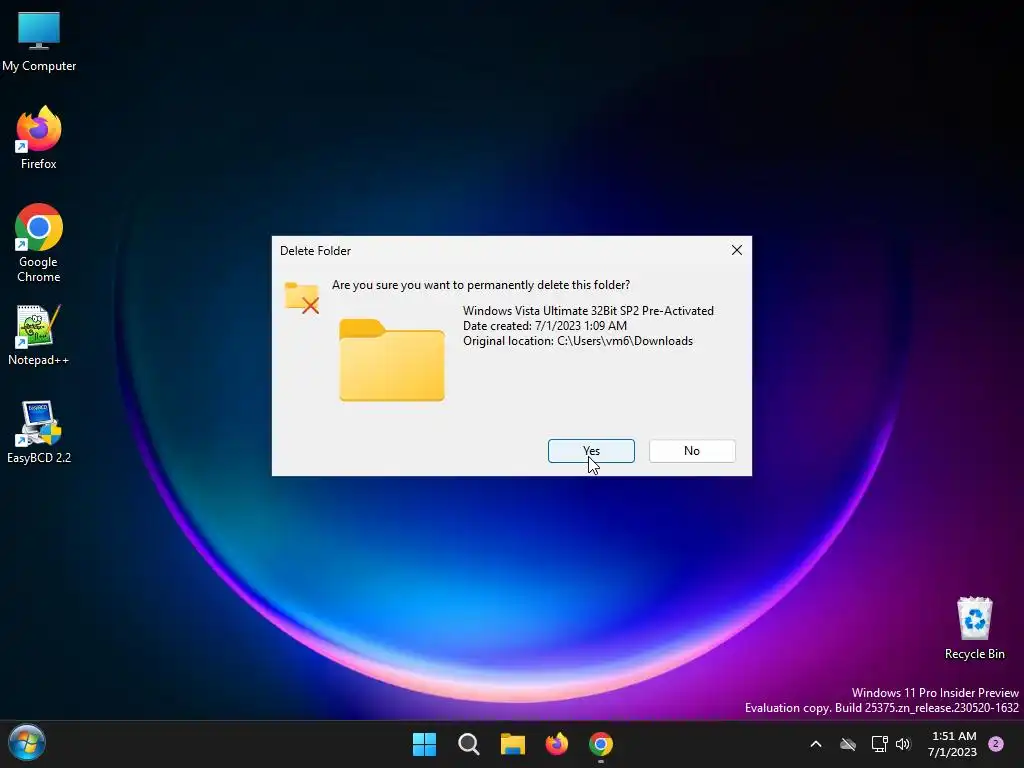The width and height of the screenshot is (1024, 768).
Task: Open the clock showing 1:51 AM
Action: (x=953, y=744)
